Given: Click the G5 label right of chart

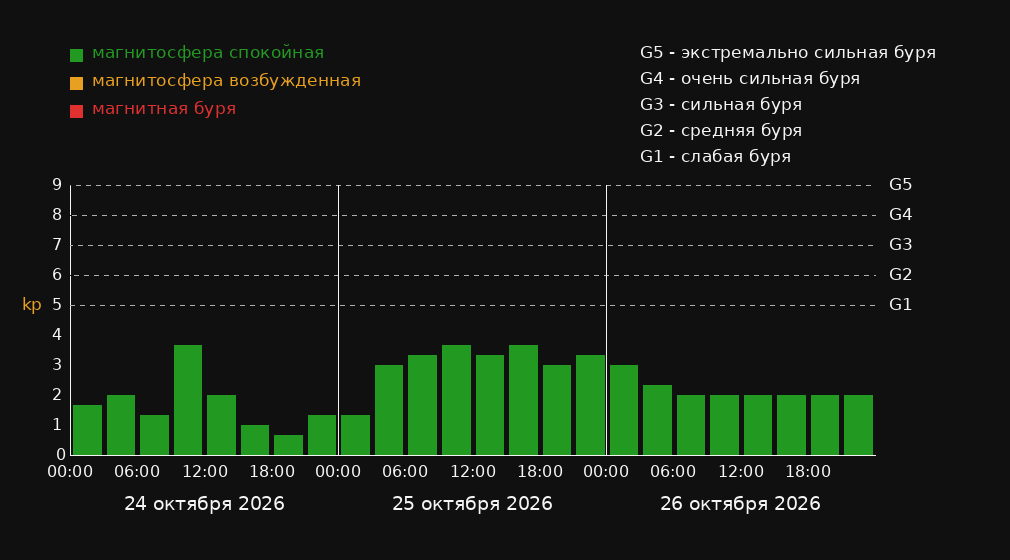Looking at the screenshot, I should [900, 185].
